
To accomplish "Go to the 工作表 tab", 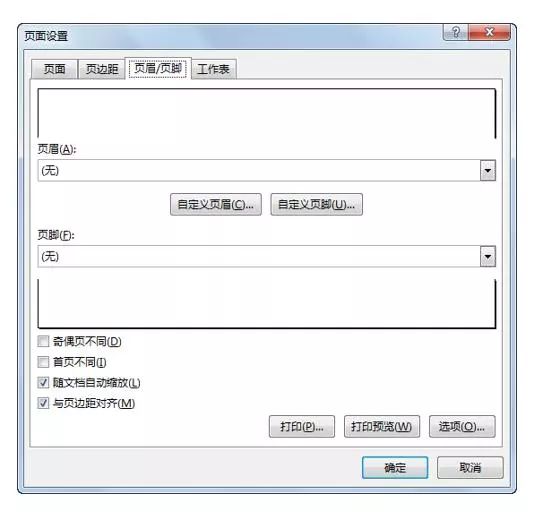I will click(x=214, y=69).
